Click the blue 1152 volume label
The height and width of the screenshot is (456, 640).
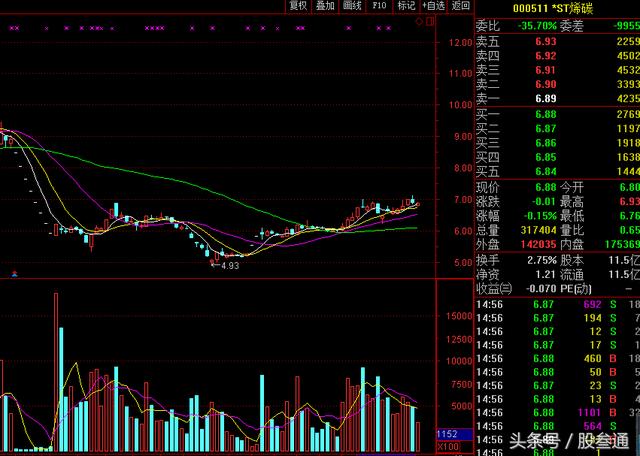pos(449,433)
